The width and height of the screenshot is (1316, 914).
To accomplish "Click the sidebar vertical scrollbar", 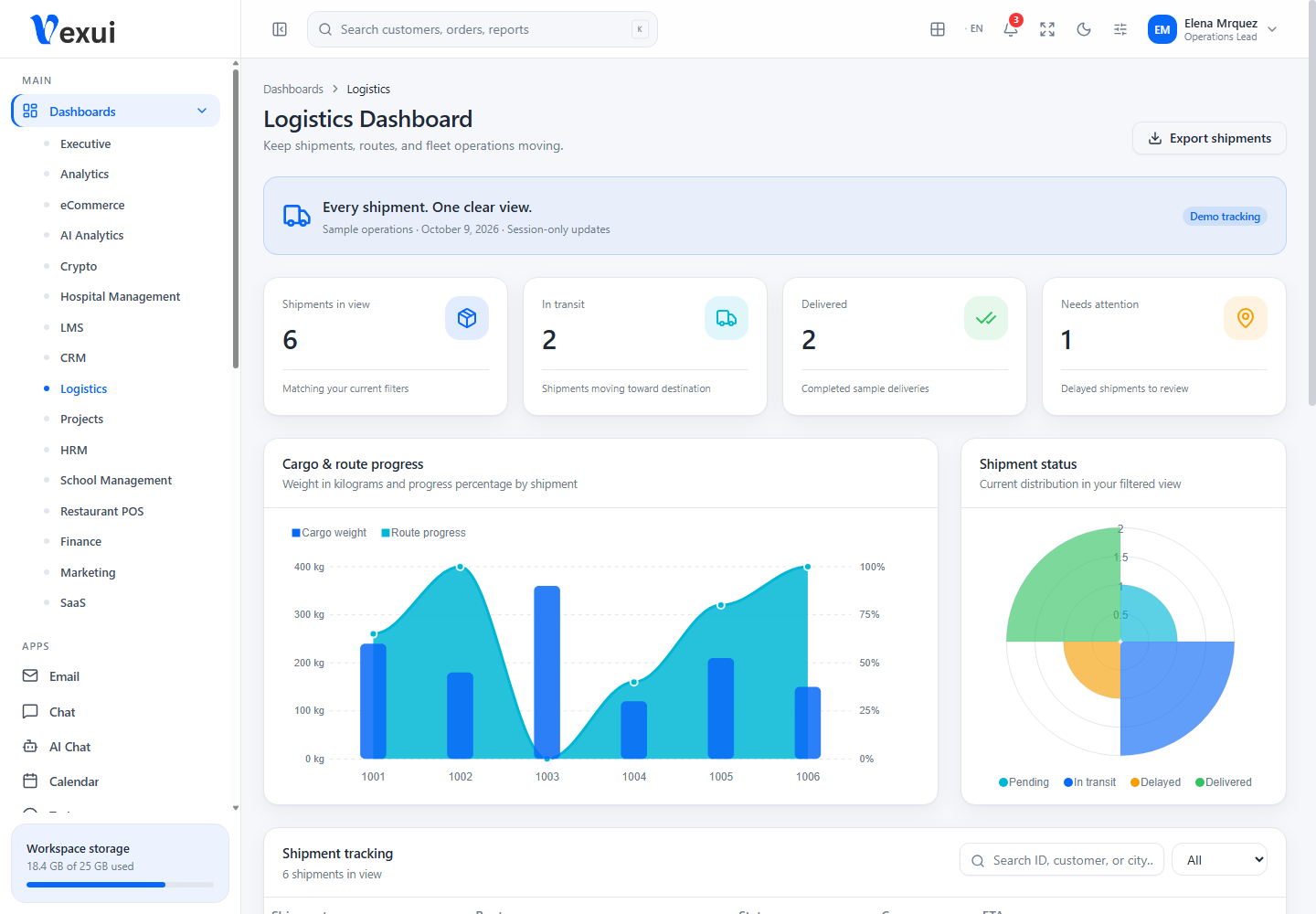I will 236,219.
